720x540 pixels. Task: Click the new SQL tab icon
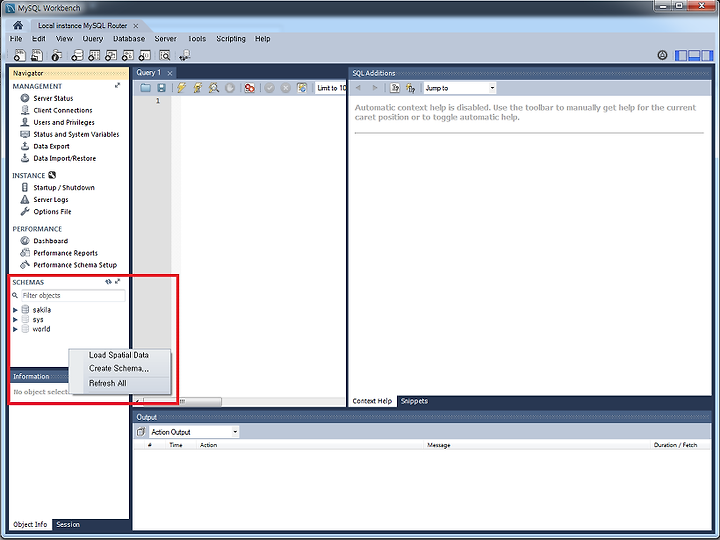pos(20,56)
